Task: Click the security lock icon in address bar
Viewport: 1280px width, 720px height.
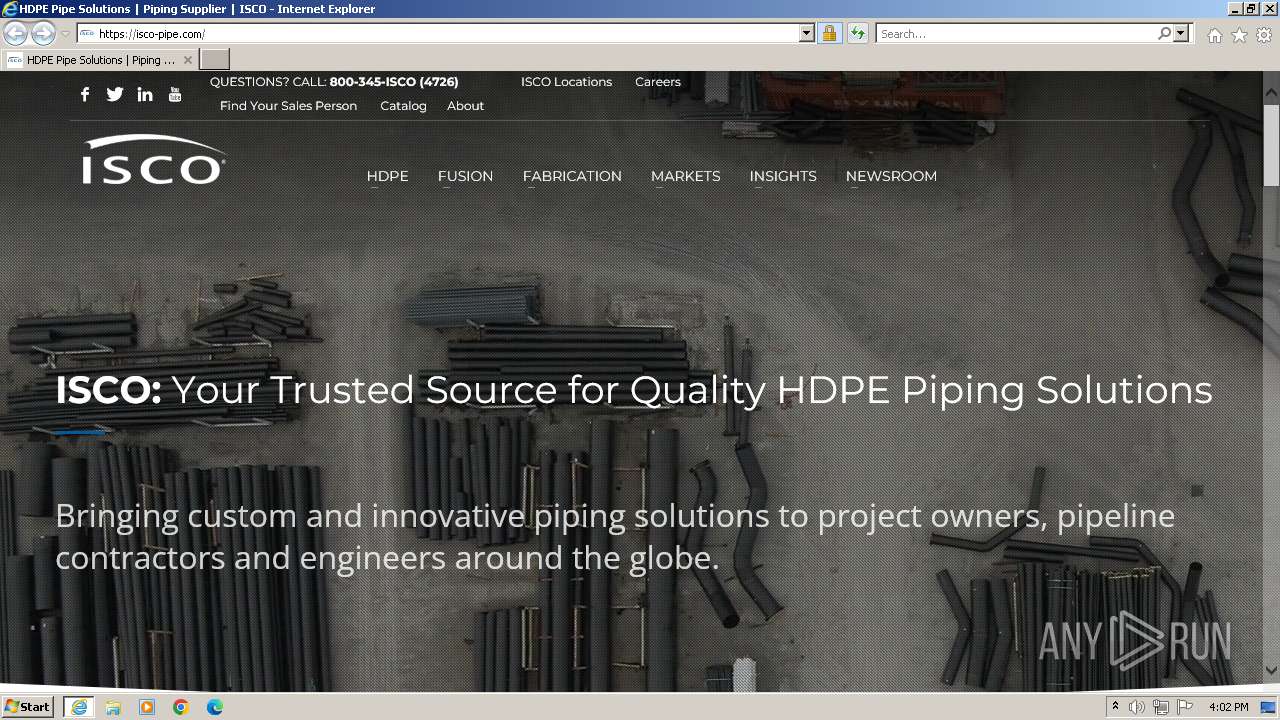Action: (829, 33)
